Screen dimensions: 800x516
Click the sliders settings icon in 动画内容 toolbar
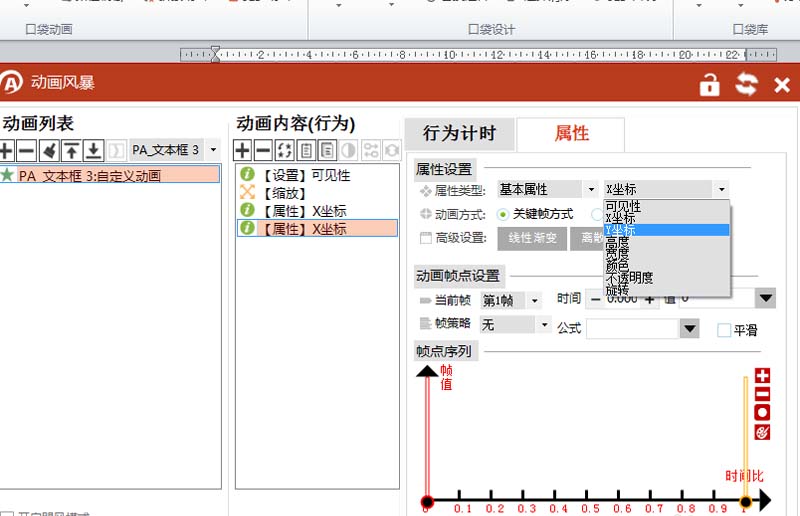coord(370,151)
